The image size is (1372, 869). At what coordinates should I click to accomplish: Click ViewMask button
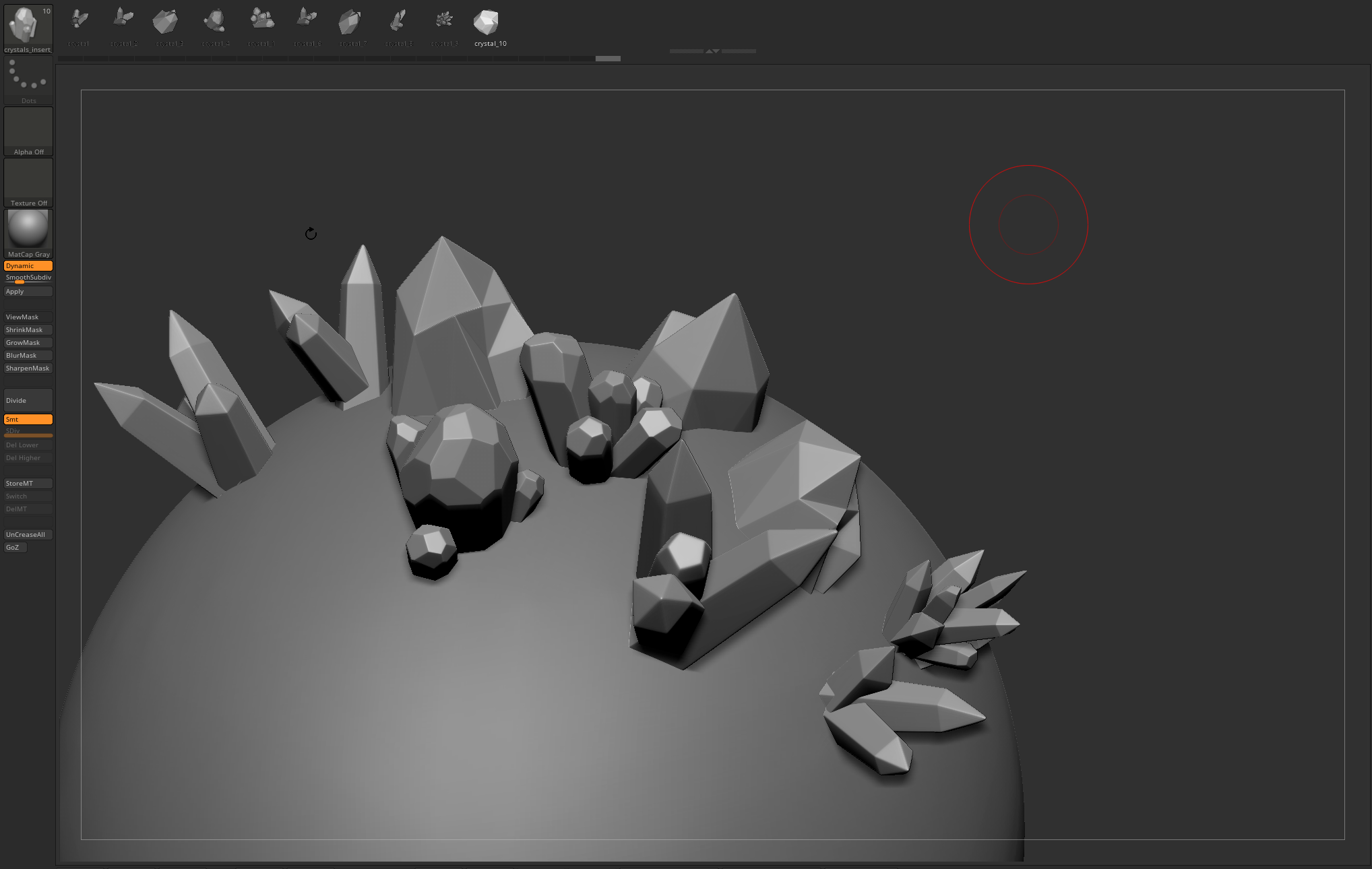(28, 317)
